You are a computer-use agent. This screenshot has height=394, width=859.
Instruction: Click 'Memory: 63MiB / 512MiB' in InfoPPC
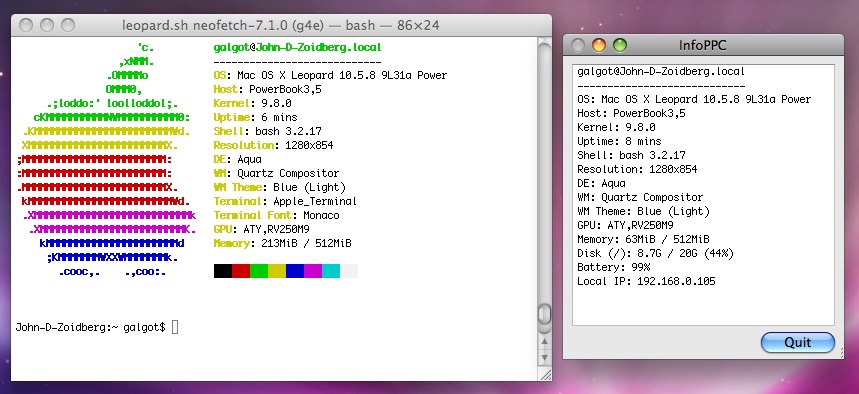(x=643, y=239)
